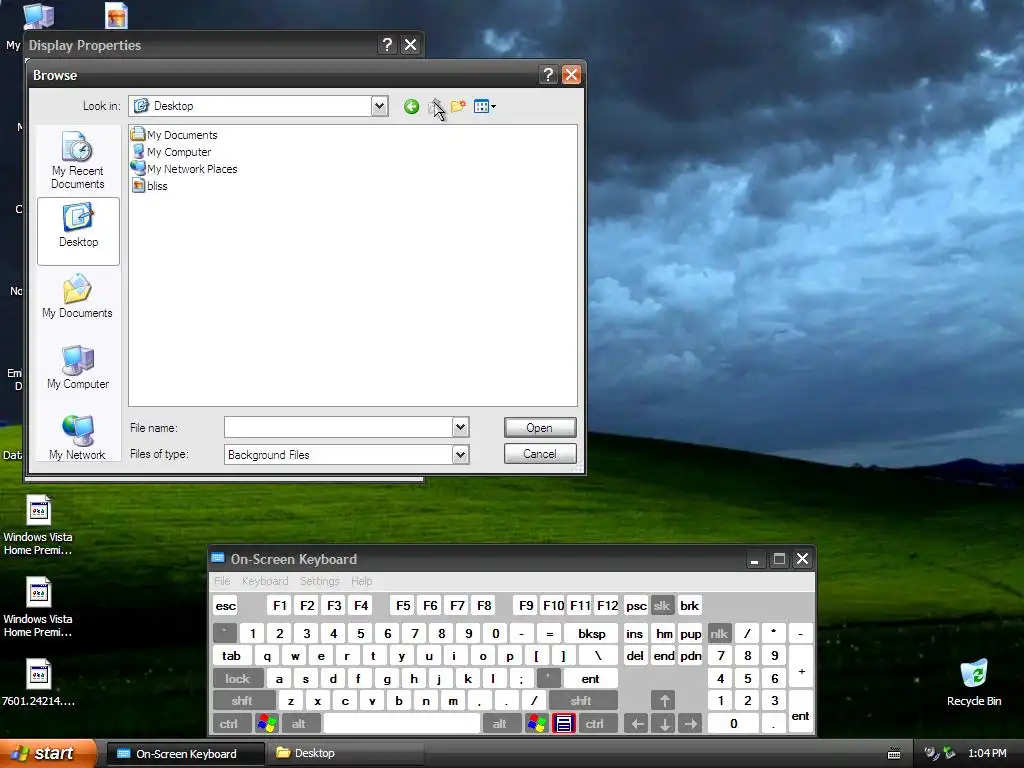The width and height of the screenshot is (1024, 768).
Task: Click the orange picture icon on desktop top
Action: click(116, 16)
